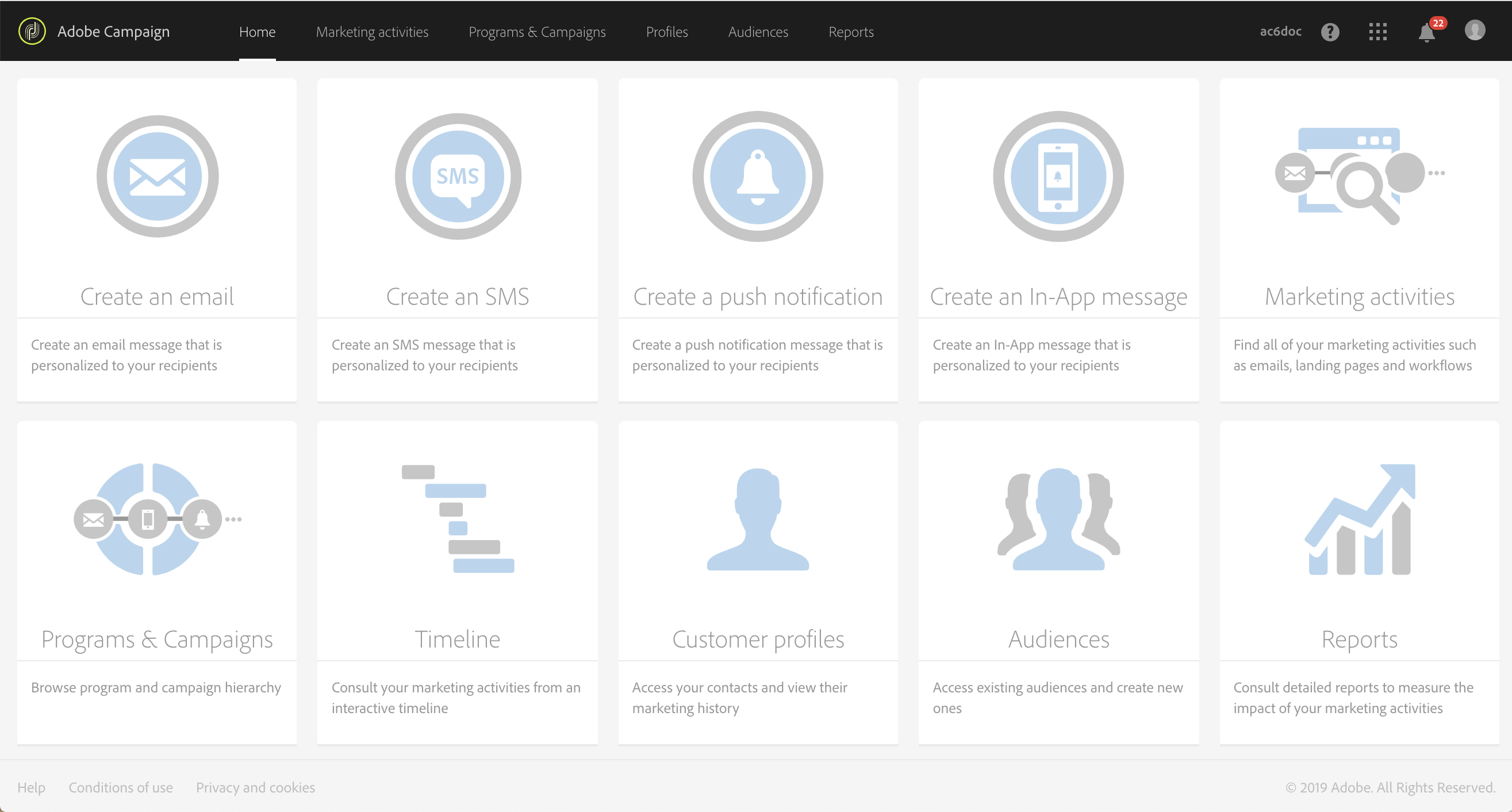Click the phone In-App message icon
1512x812 pixels.
1058,176
